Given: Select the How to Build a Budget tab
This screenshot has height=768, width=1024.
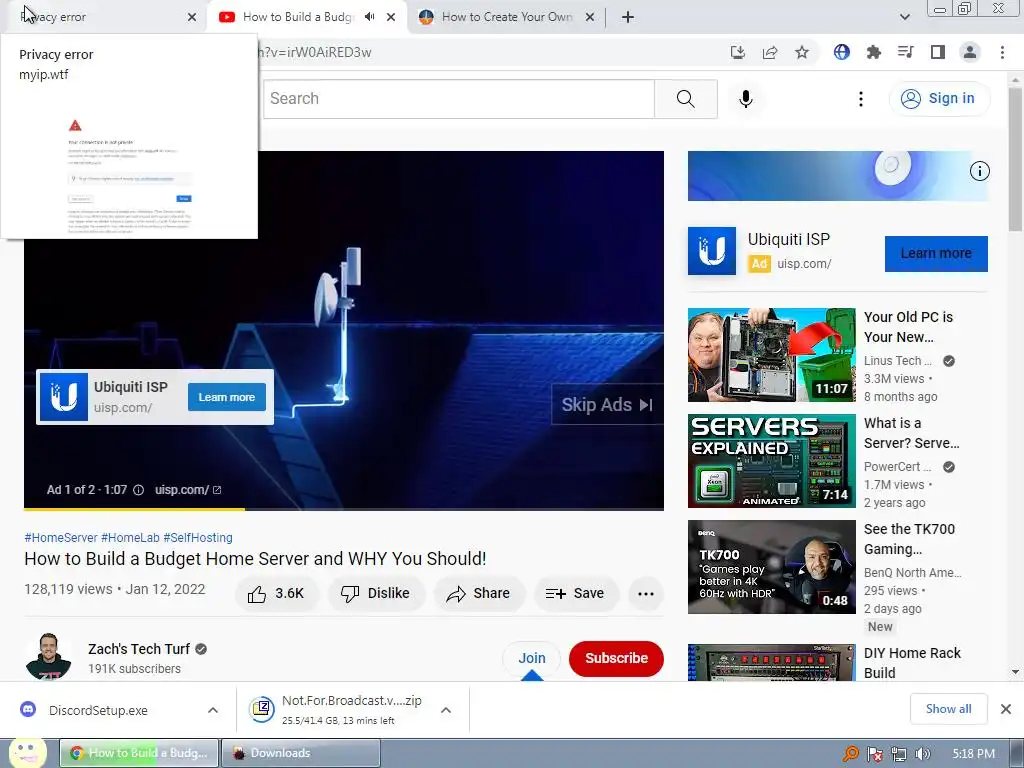Looking at the screenshot, I should (297, 17).
